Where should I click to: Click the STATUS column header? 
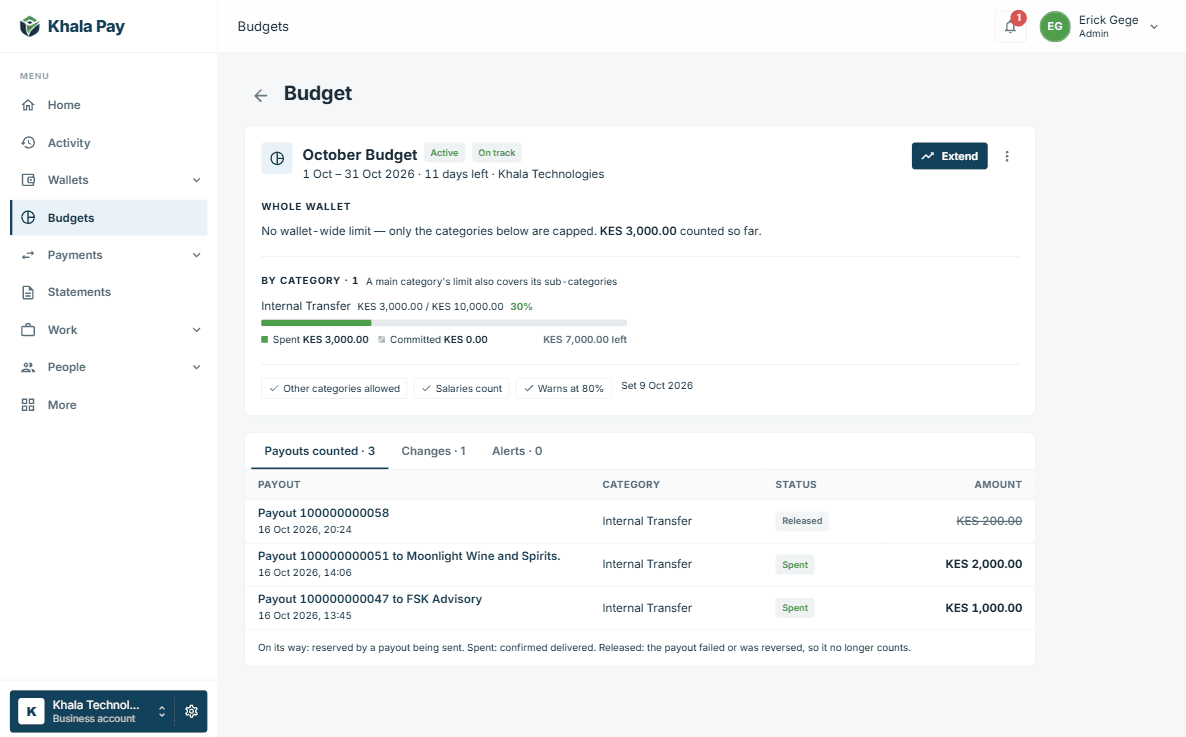[796, 484]
